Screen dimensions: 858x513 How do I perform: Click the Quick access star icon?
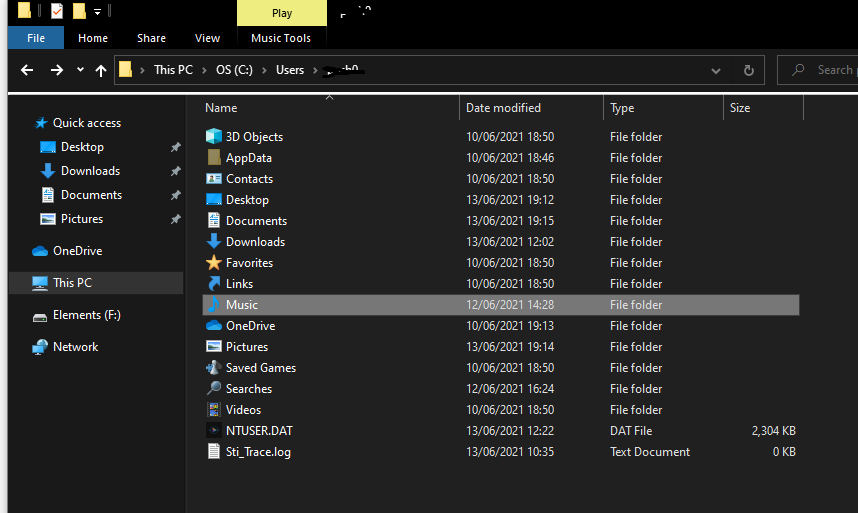tap(40, 123)
